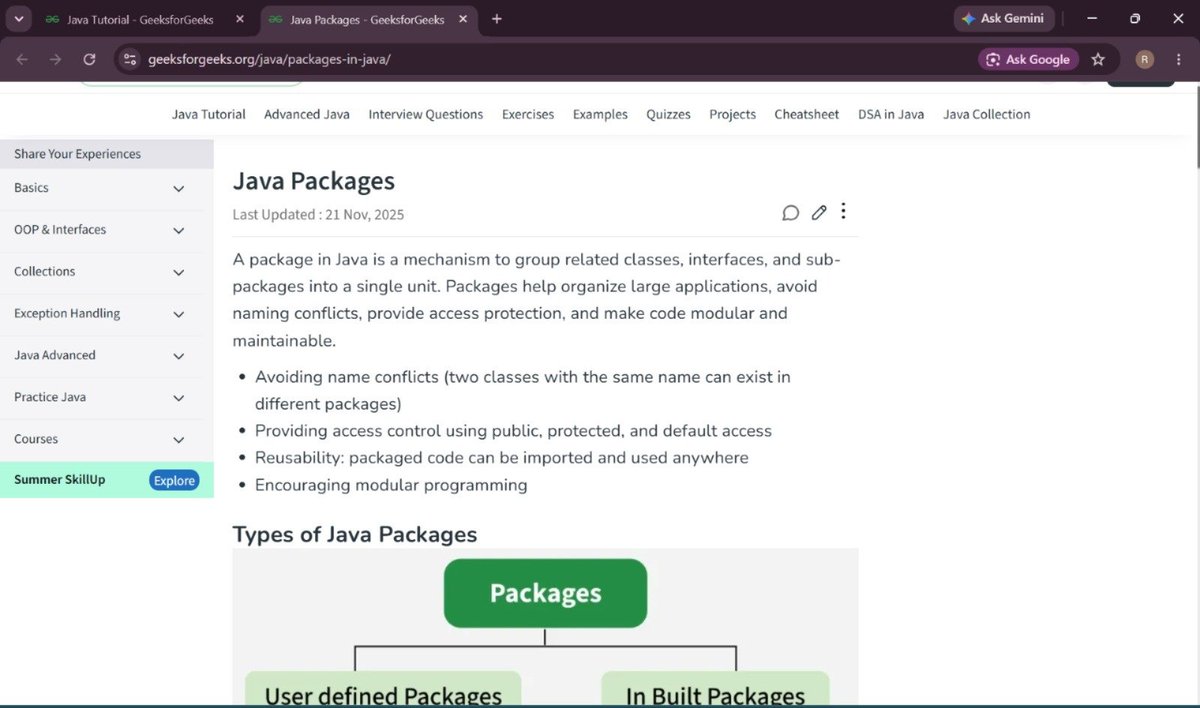Close the Java Packages tab

(465, 19)
